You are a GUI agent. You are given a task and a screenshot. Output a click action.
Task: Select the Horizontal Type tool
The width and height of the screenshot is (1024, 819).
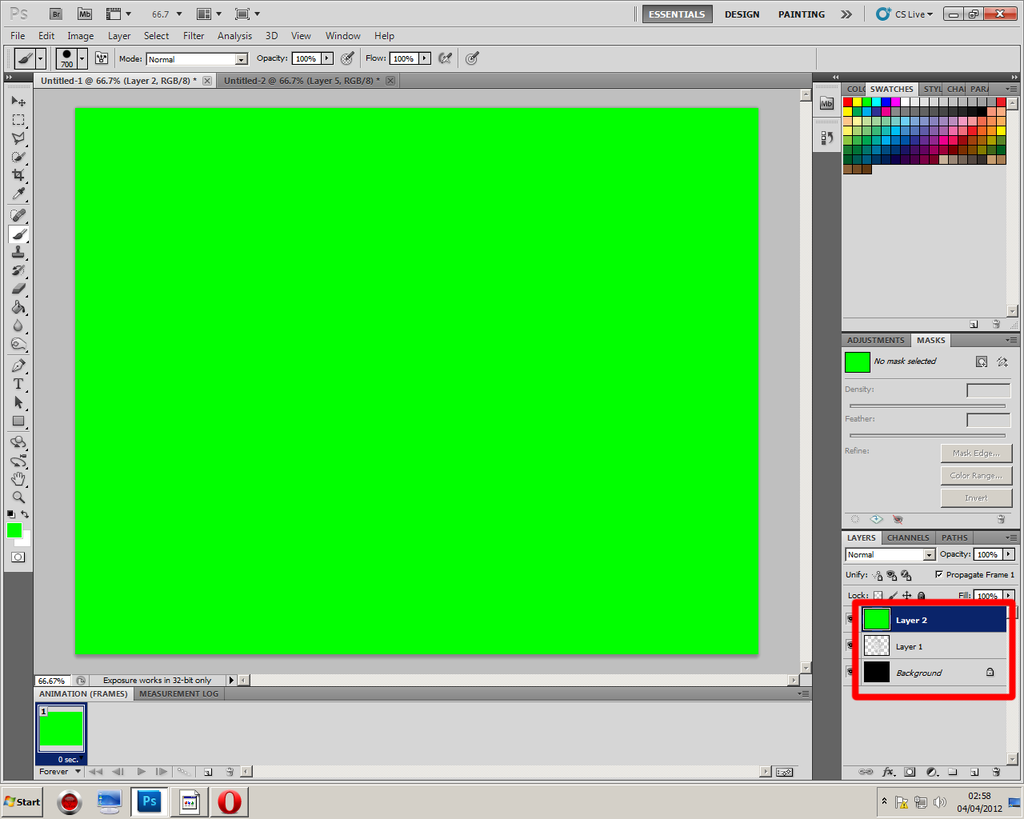(18, 384)
